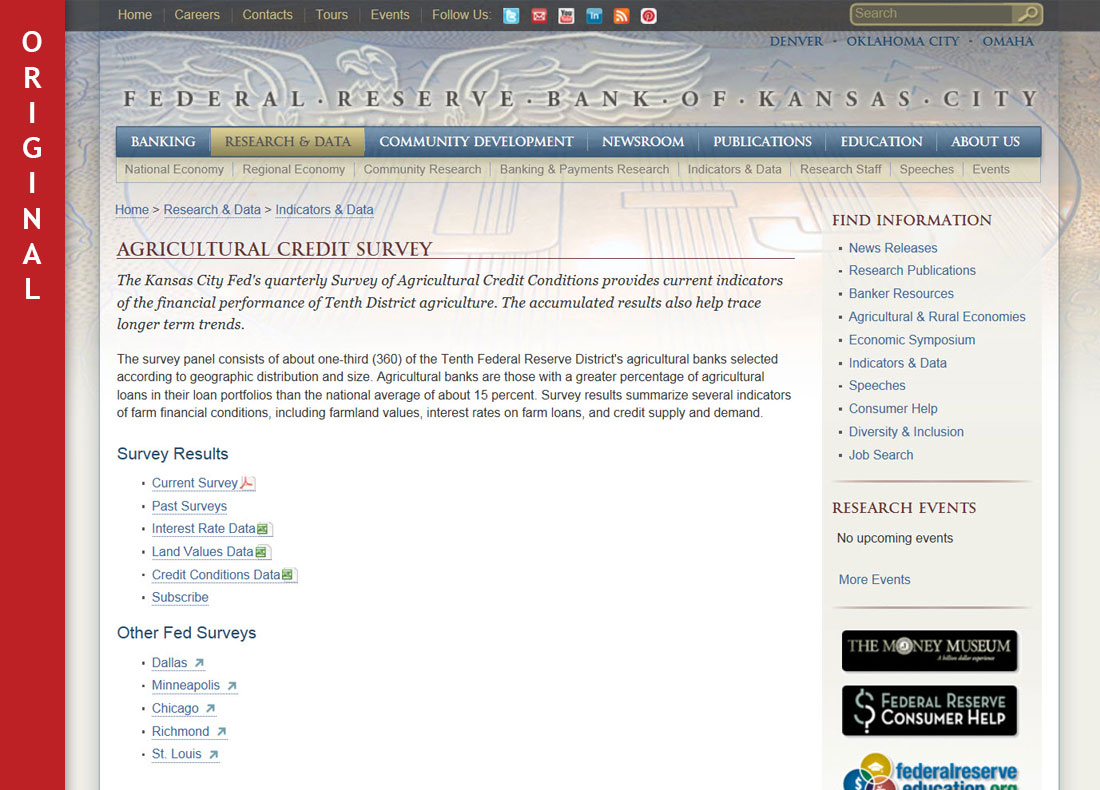The image size is (1100, 790).
Task: Open Careers in the top bar
Action: tap(197, 15)
